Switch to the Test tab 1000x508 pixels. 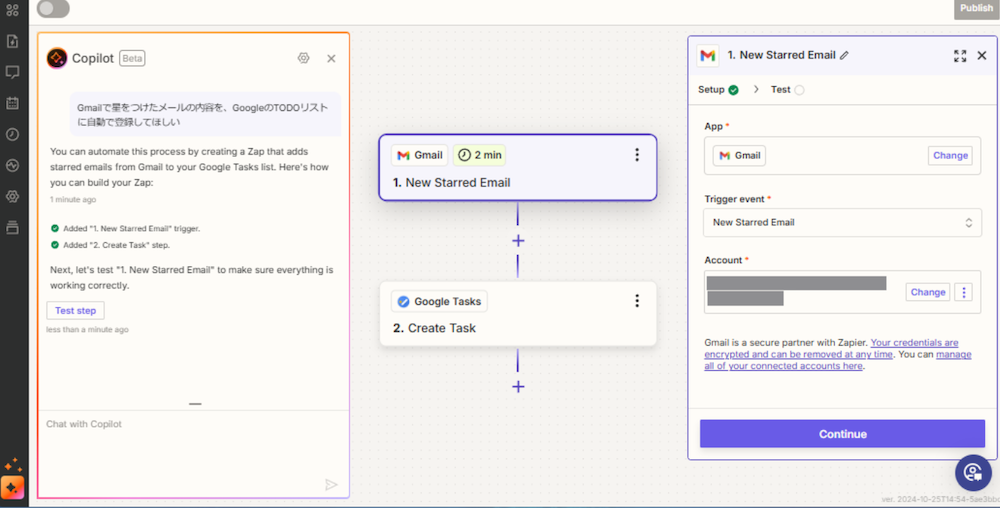pyautogui.click(x=787, y=89)
